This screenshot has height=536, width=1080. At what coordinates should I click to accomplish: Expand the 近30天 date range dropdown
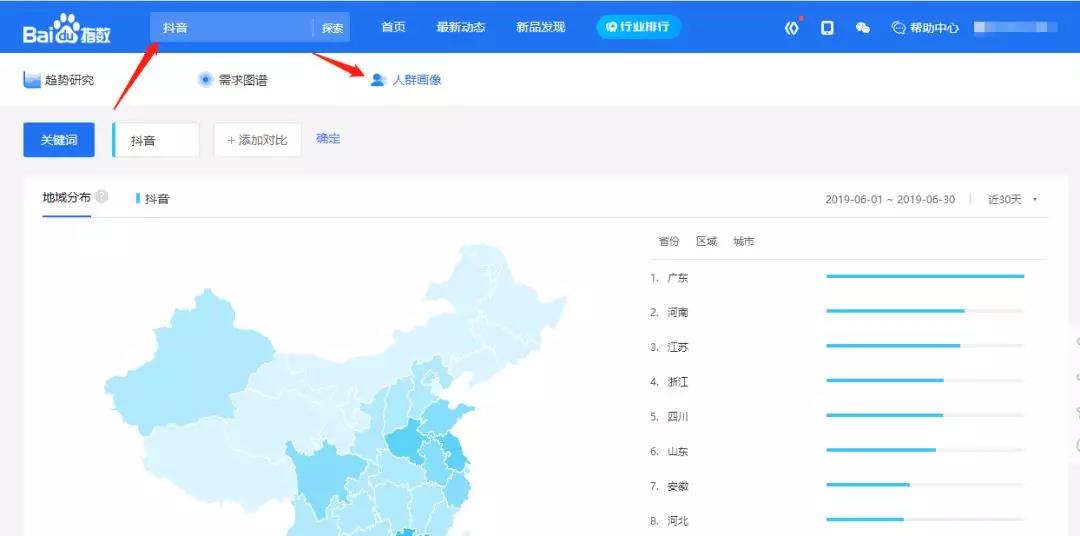pyautogui.click(x=1012, y=199)
